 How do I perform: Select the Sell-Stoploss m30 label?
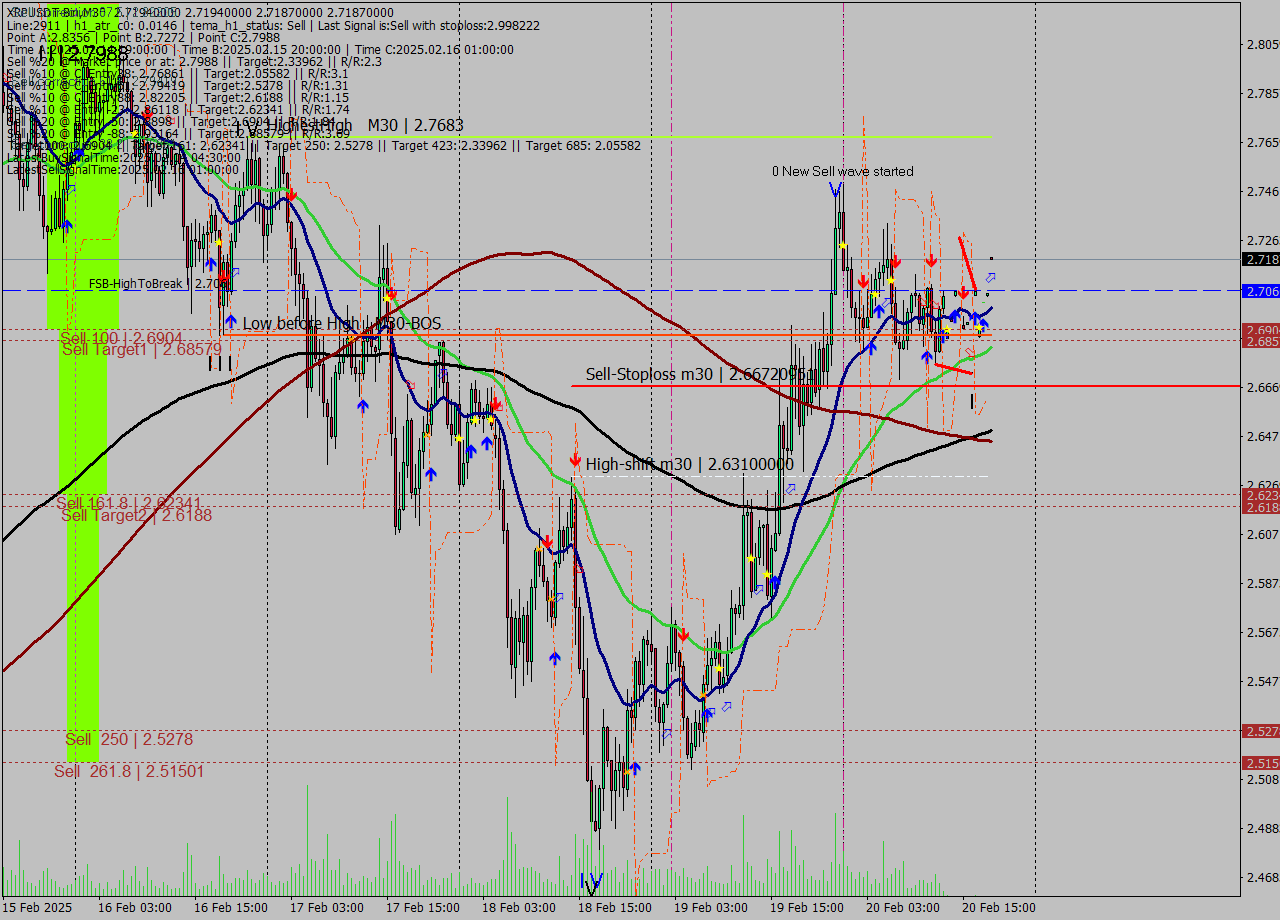point(697,374)
